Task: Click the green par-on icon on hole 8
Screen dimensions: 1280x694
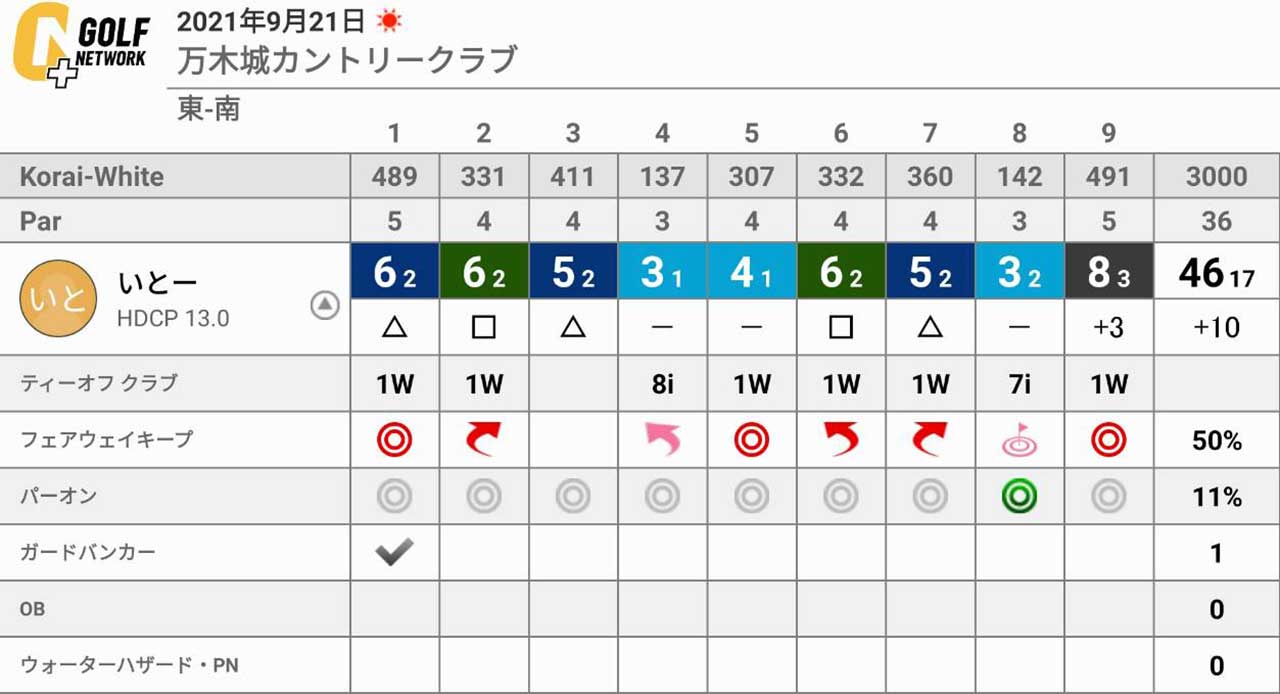Action: coord(1019,496)
